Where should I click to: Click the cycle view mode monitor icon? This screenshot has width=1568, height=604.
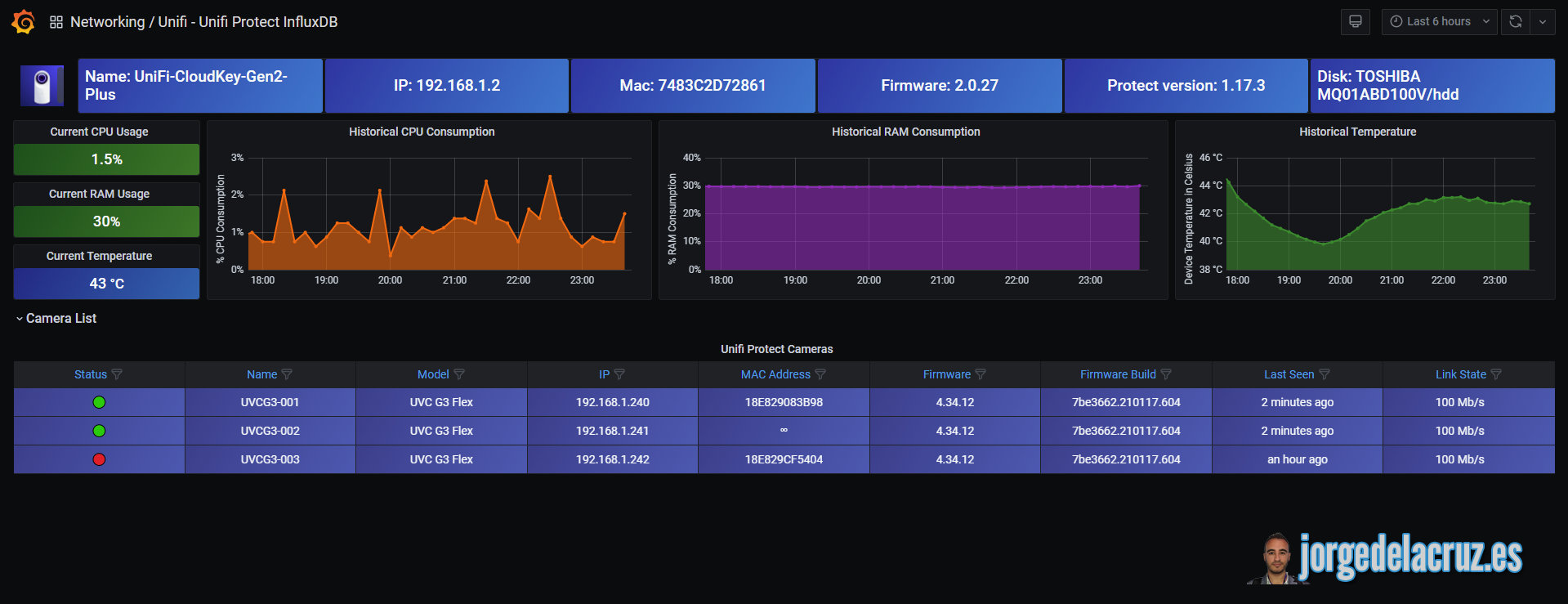(1355, 22)
